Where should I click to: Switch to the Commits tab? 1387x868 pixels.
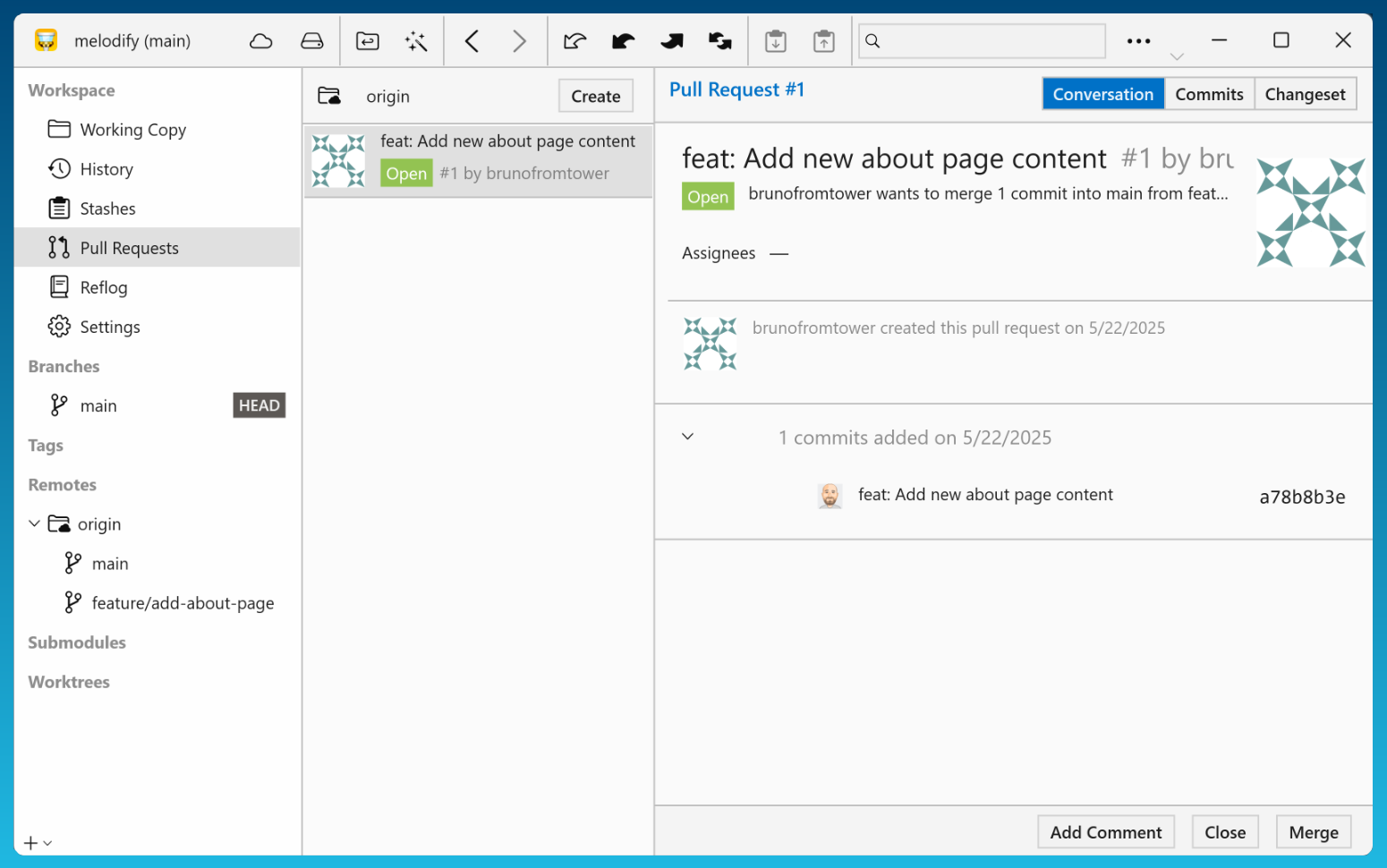point(1209,93)
